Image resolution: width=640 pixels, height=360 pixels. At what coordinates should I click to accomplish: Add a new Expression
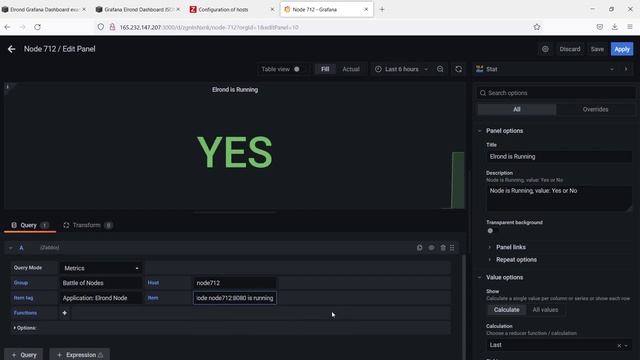pos(80,355)
